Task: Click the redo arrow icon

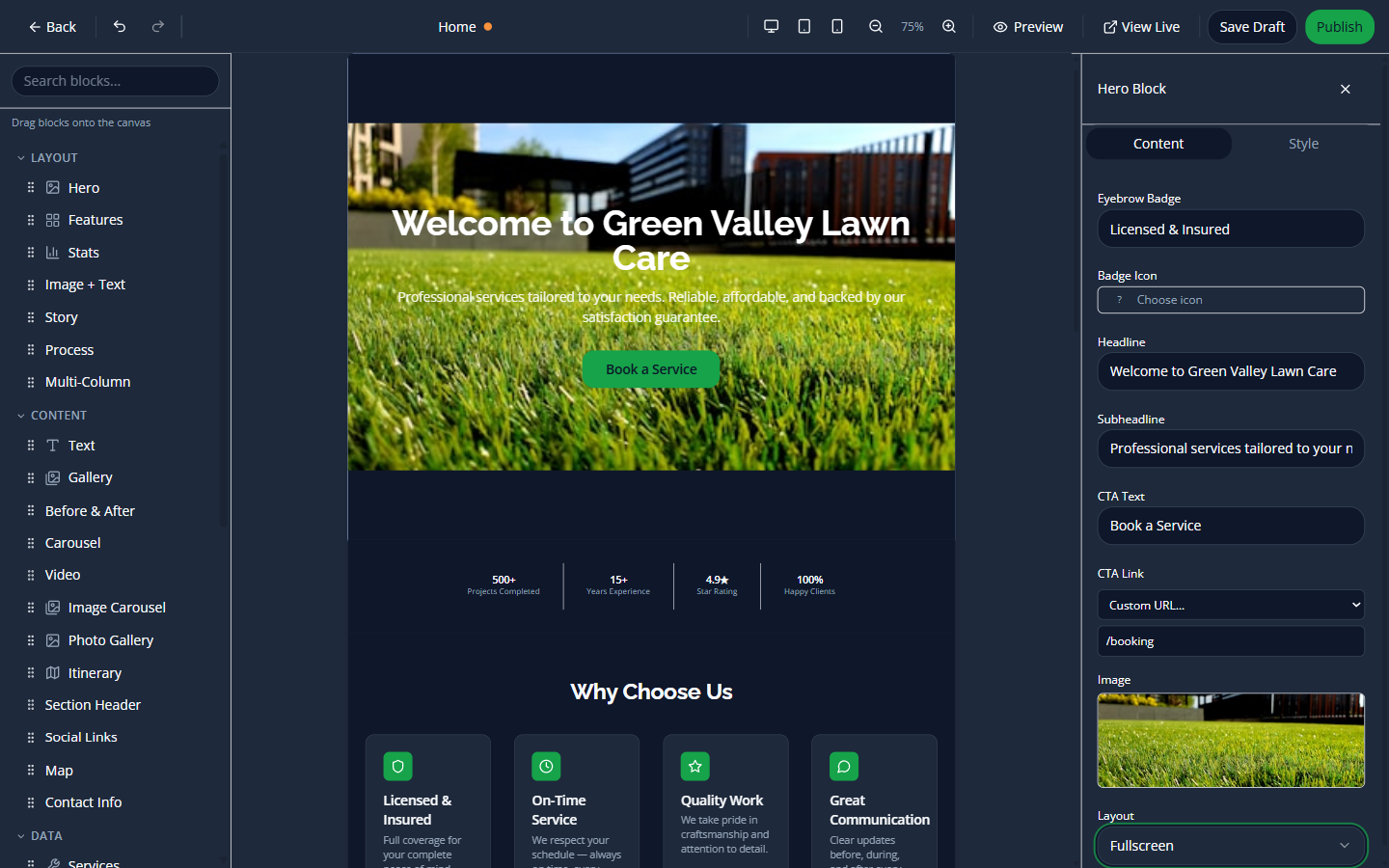Action: click(x=158, y=26)
